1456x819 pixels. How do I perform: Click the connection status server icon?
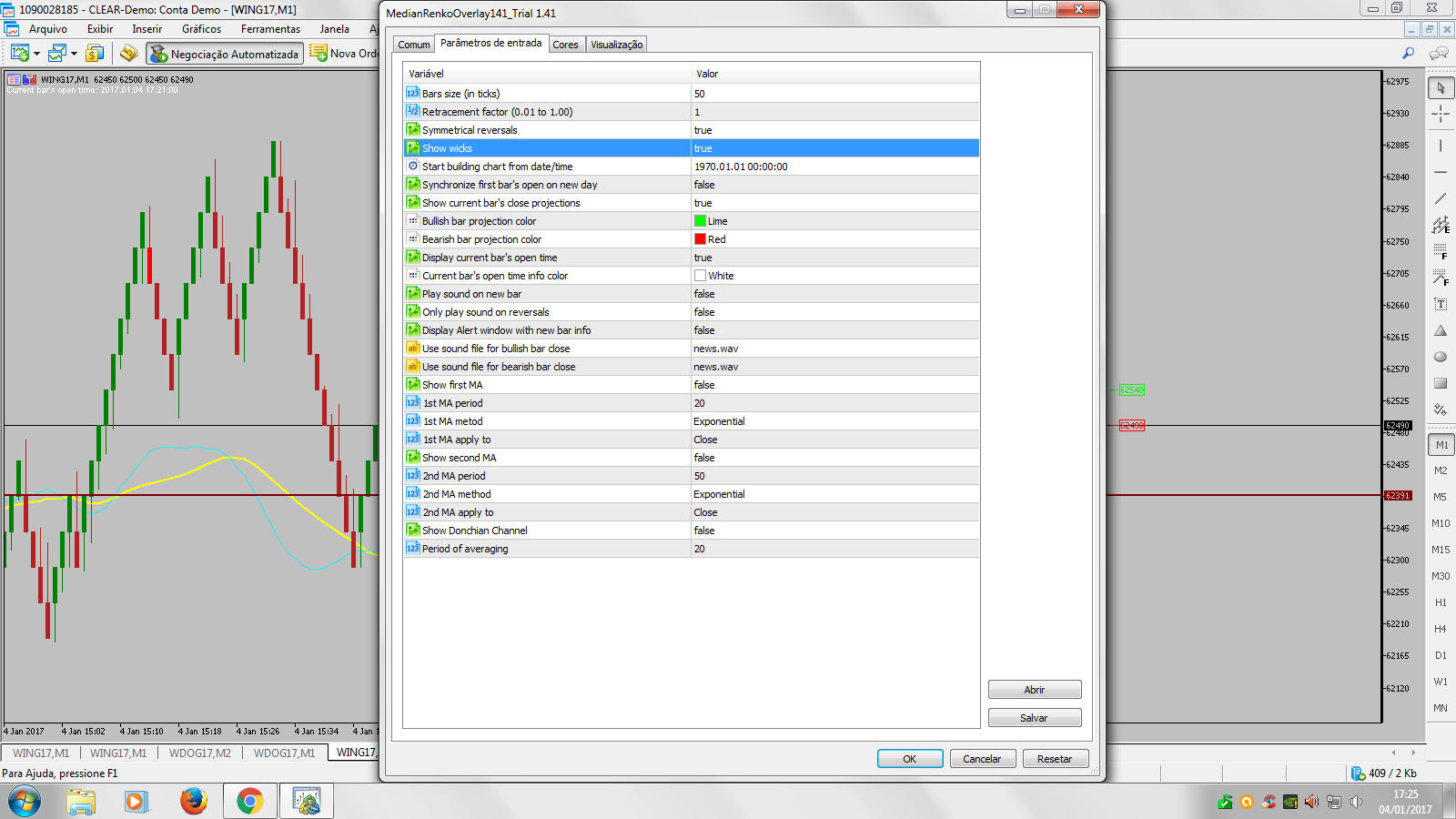click(x=1358, y=773)
